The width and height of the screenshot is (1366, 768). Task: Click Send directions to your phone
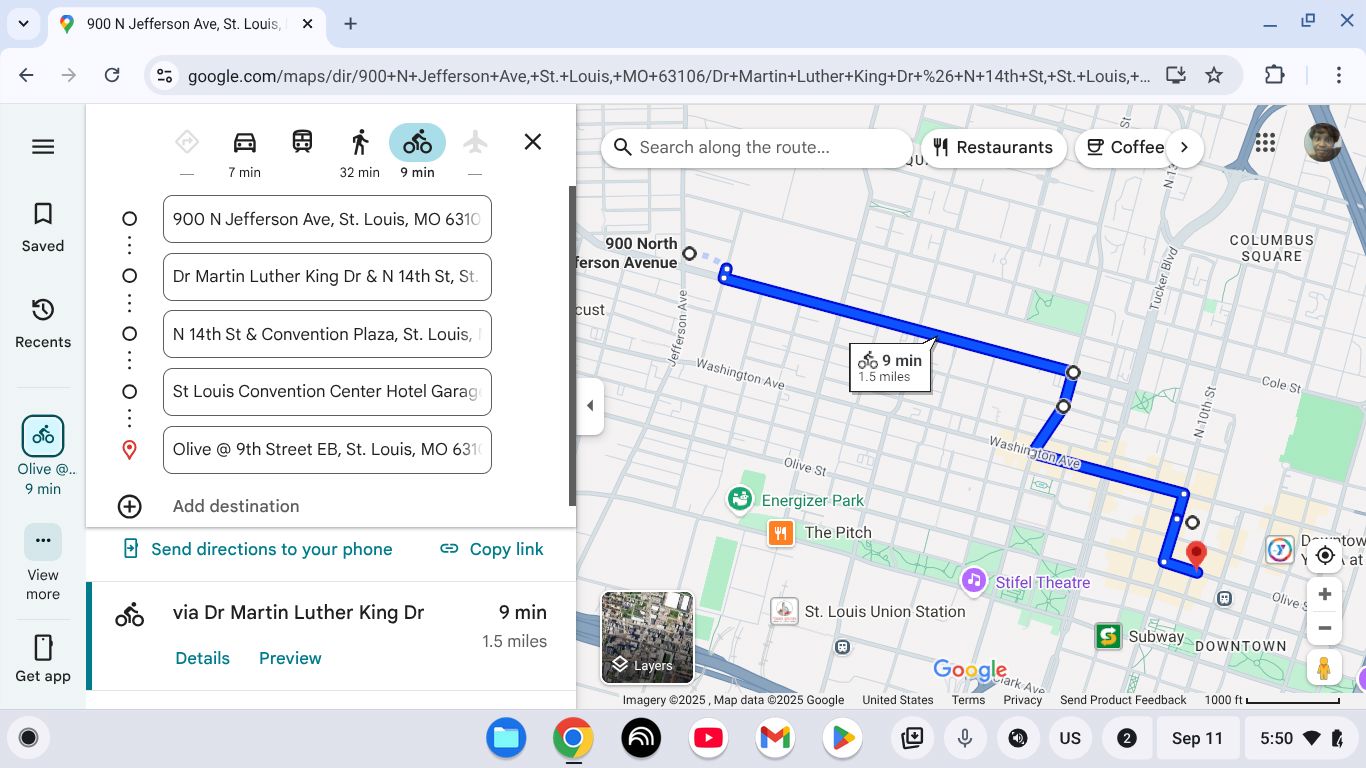point(258,549)
